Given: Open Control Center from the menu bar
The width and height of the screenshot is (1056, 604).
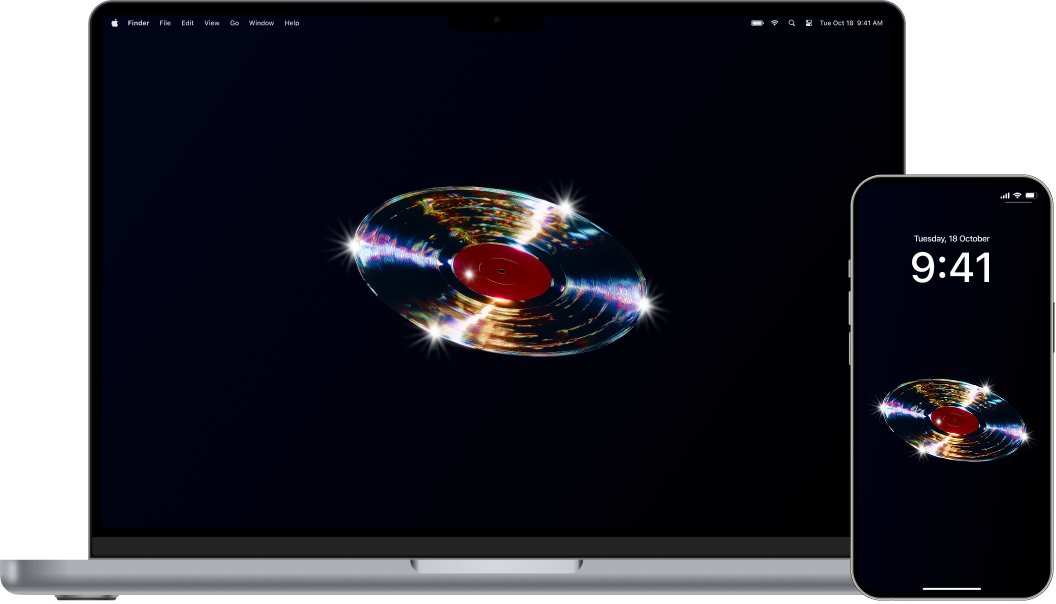Looking at the screenshot, I should (808, 22).
